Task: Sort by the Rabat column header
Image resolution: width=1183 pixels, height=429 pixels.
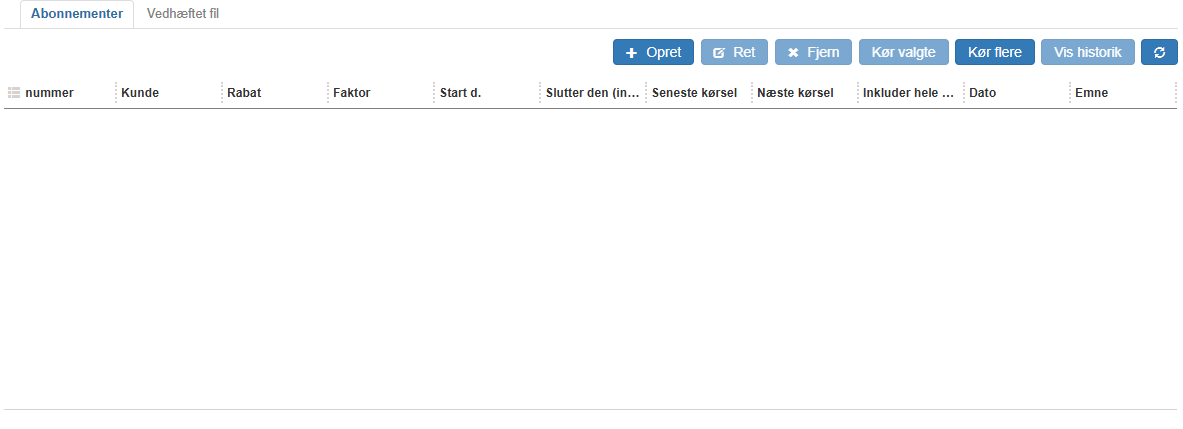Action: pos(244,93)
